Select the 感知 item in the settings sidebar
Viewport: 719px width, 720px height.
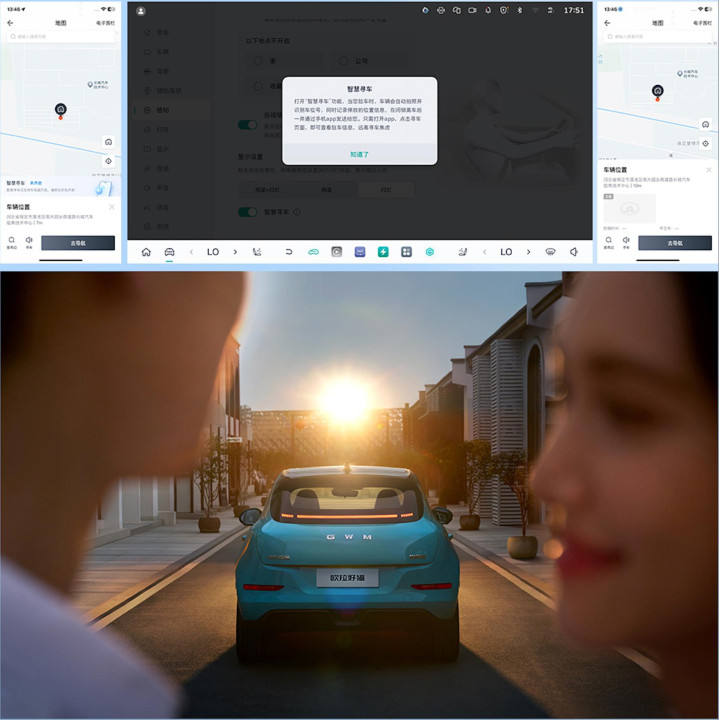(x=172, y=110)
